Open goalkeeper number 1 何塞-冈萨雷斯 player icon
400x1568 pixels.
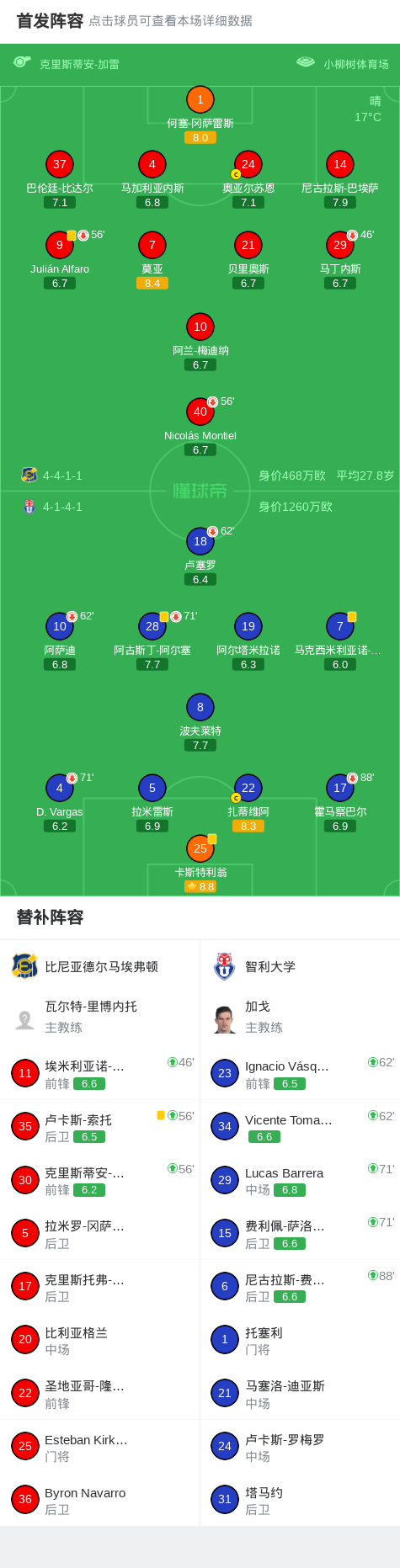pyautogui.click(x=200, y=99)
